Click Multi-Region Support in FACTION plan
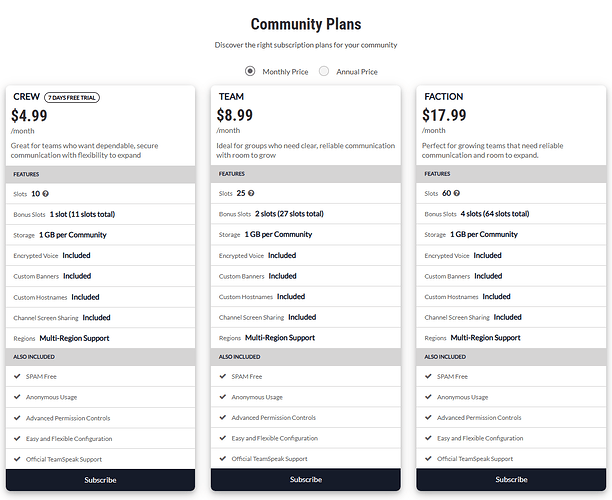The image size is (612, 500). tap(485, 338)
